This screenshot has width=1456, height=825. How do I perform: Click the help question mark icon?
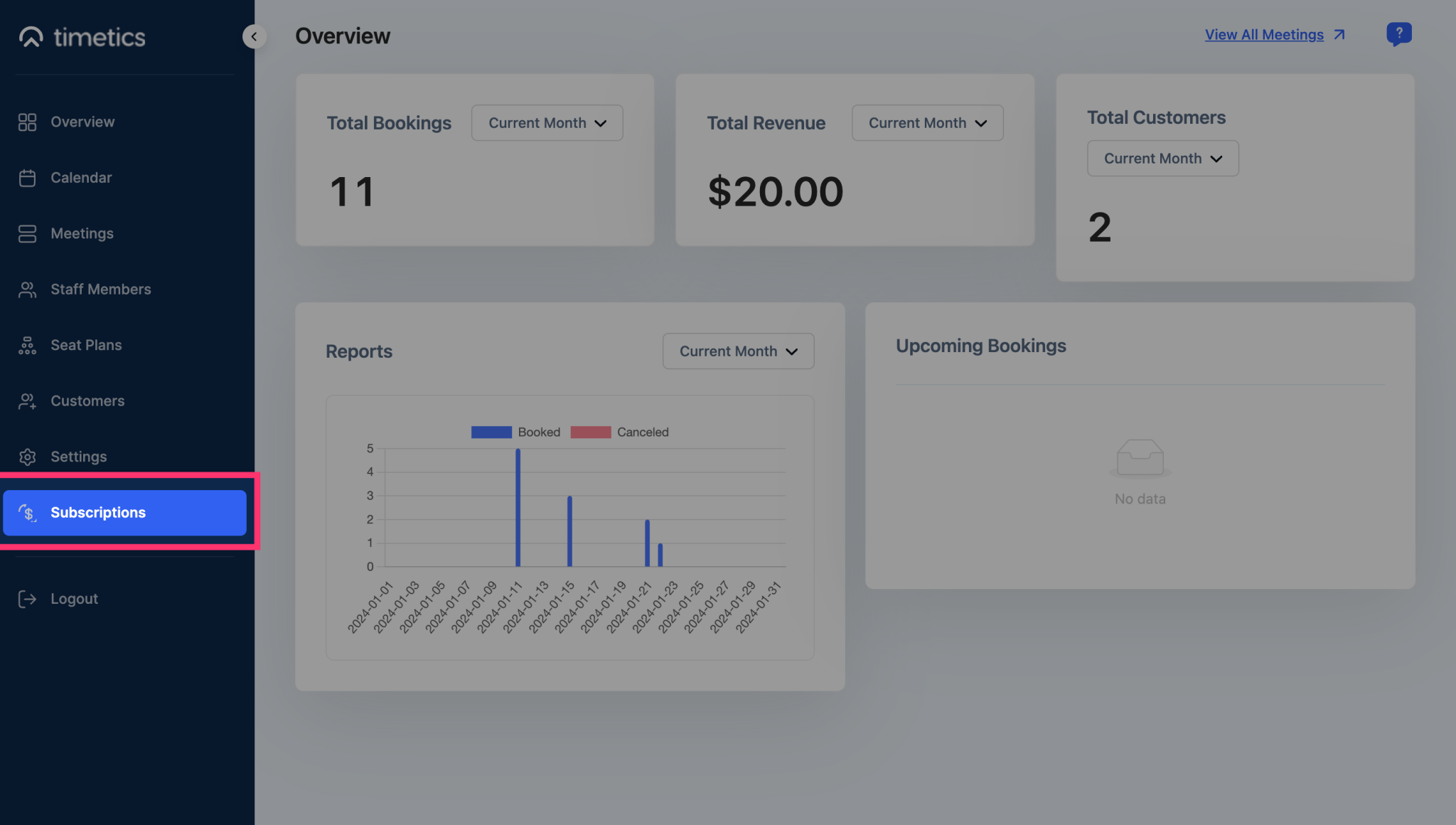(x=1398, y=33)
